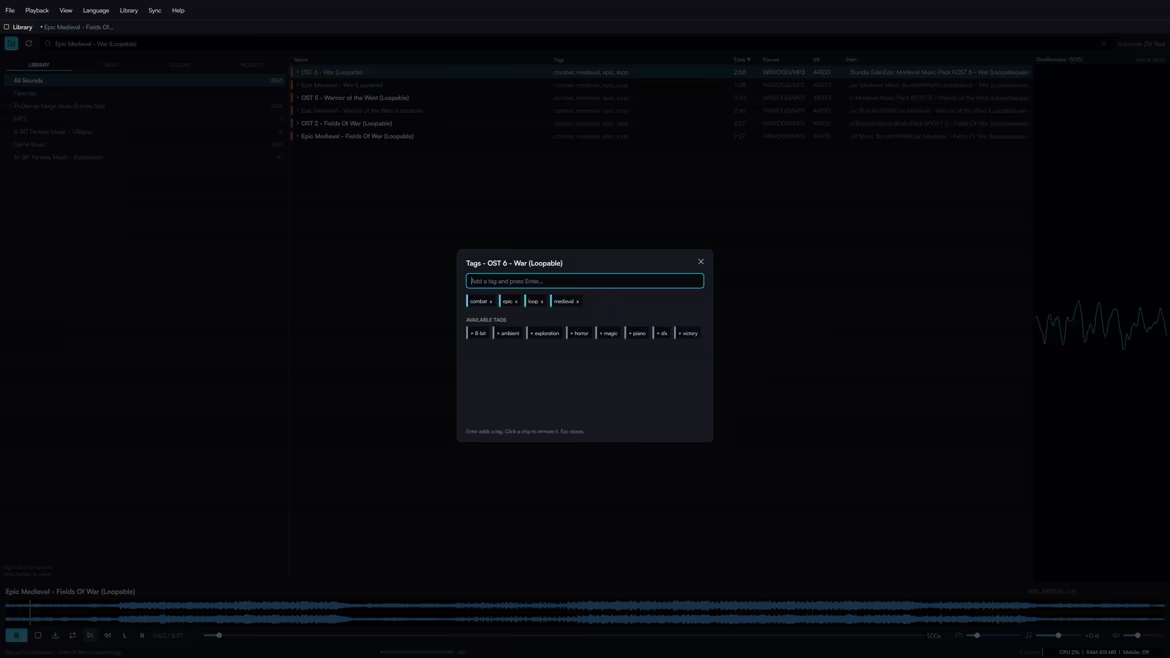Open the Help menu

[x=178, y=10]
